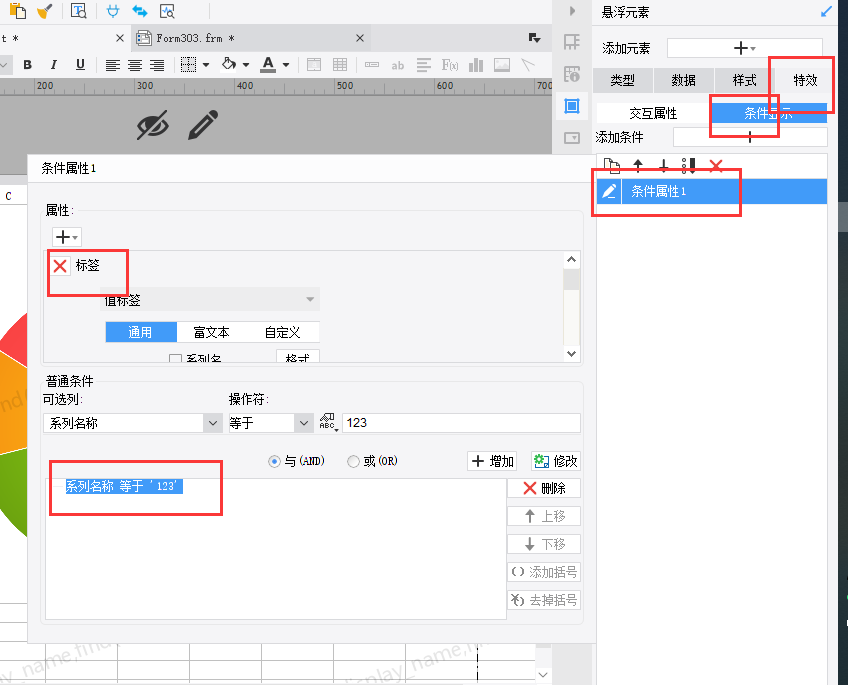Align text to the right
Viewport: 848px width, 685px height.
tap(157, 65)
